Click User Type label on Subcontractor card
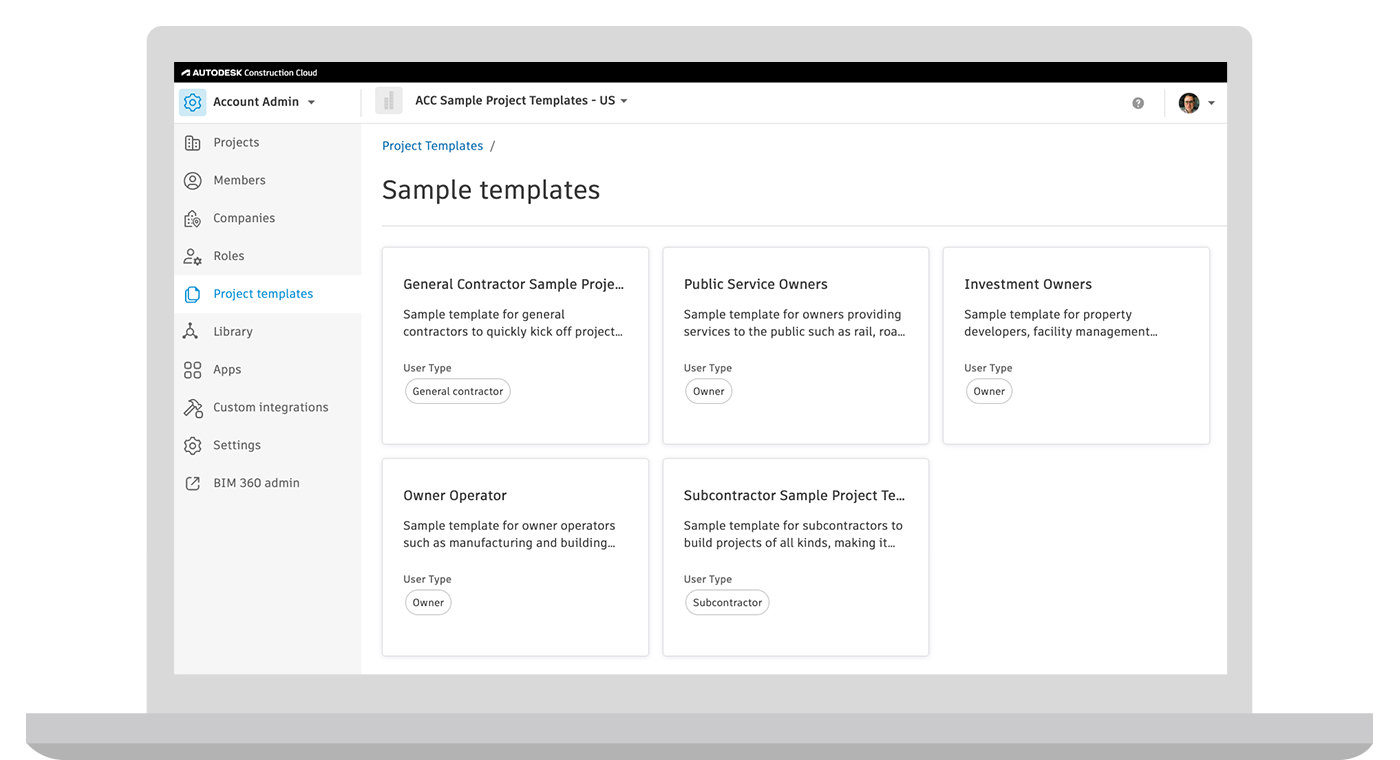Screen dimensions: 1400x760 click(708, 580)
